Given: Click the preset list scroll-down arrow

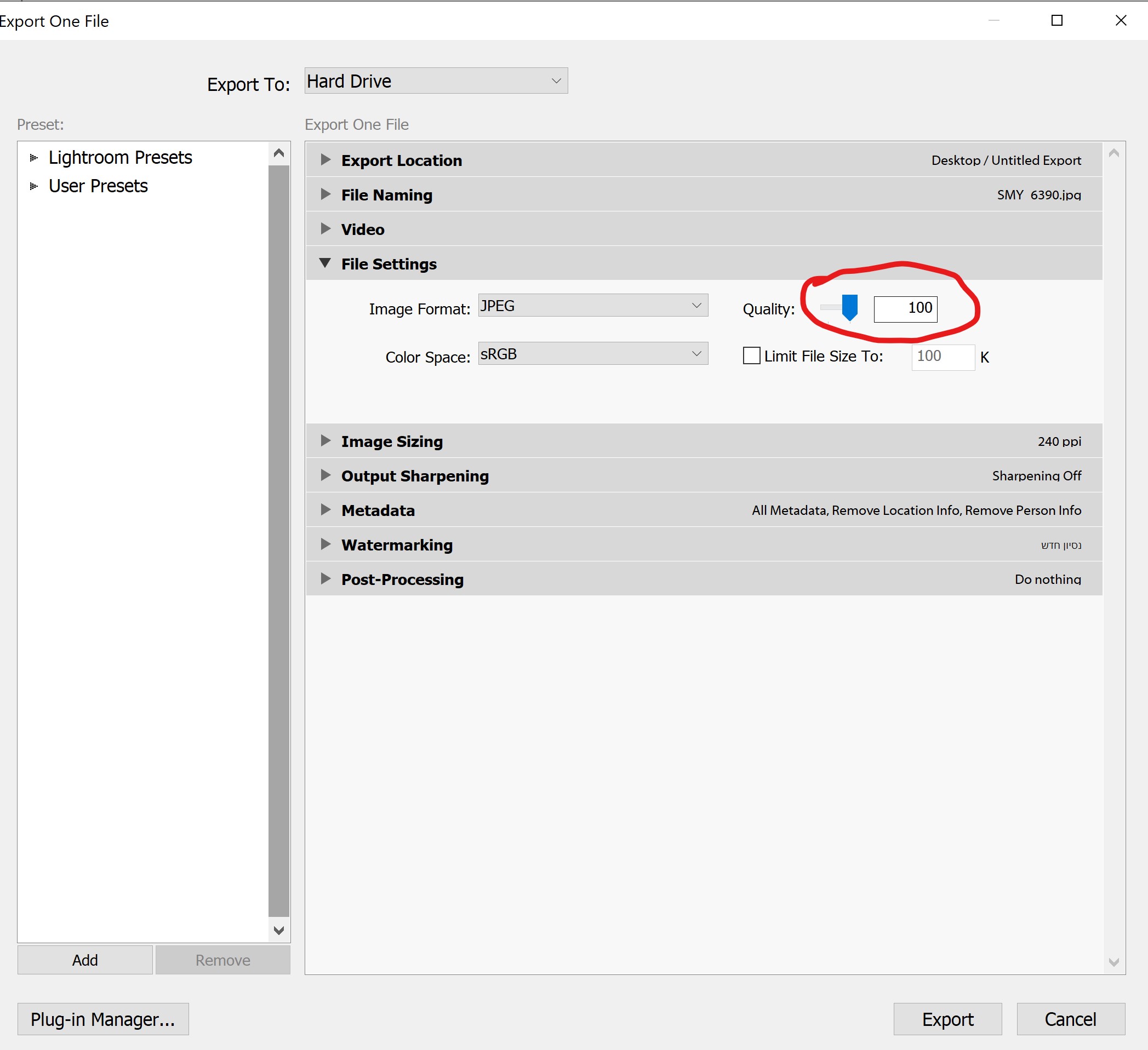Looking at the screenshot, I should (x=278, y=931).
